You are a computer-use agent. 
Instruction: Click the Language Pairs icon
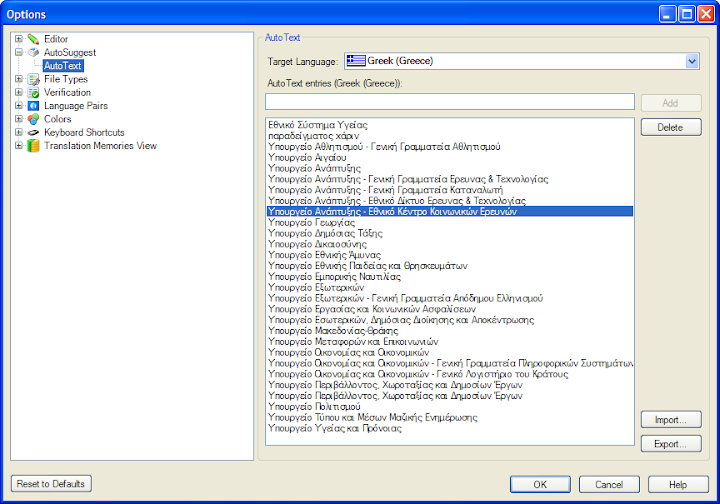pyautogui.click(x=33, y=106)
